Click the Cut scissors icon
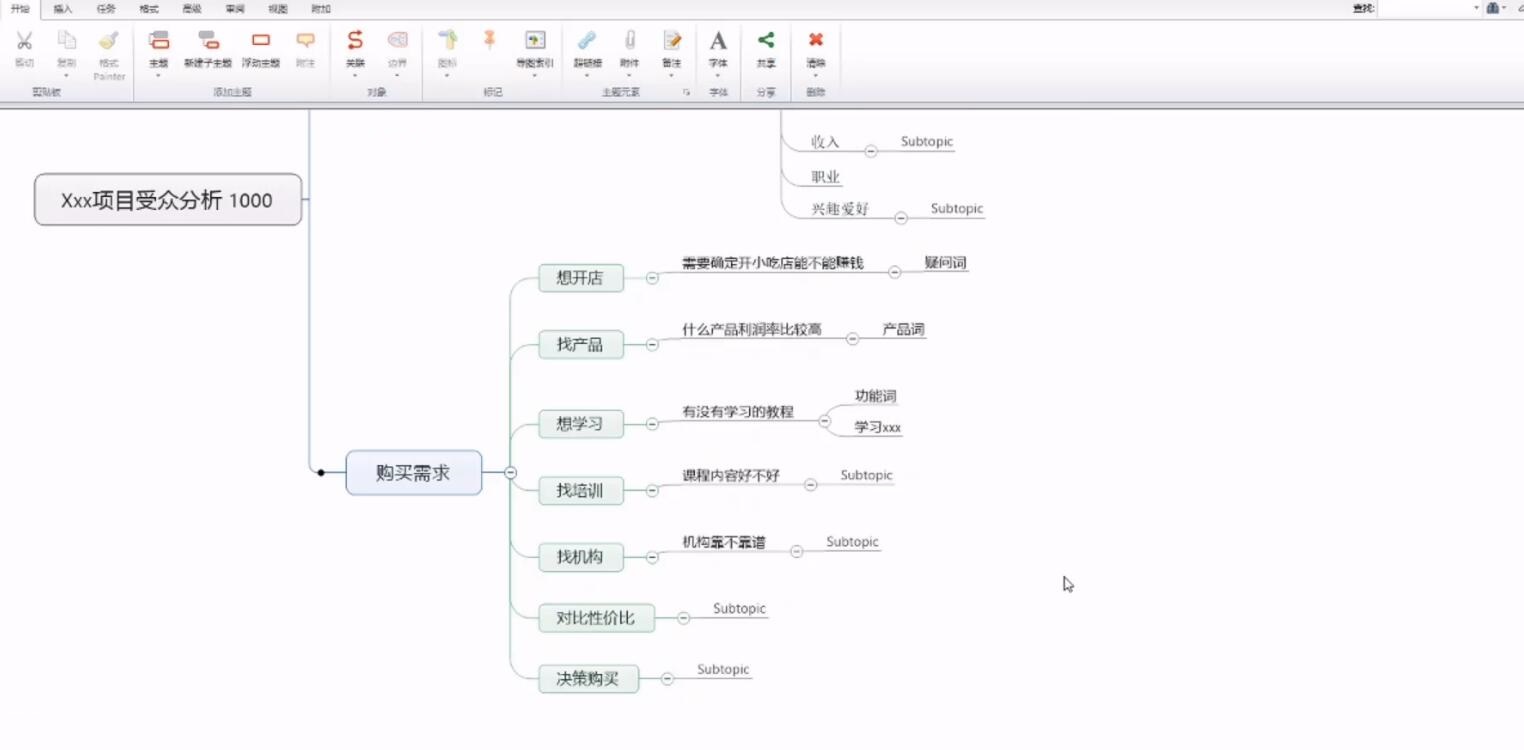The image size is (1524, 750). coord(24,41)
